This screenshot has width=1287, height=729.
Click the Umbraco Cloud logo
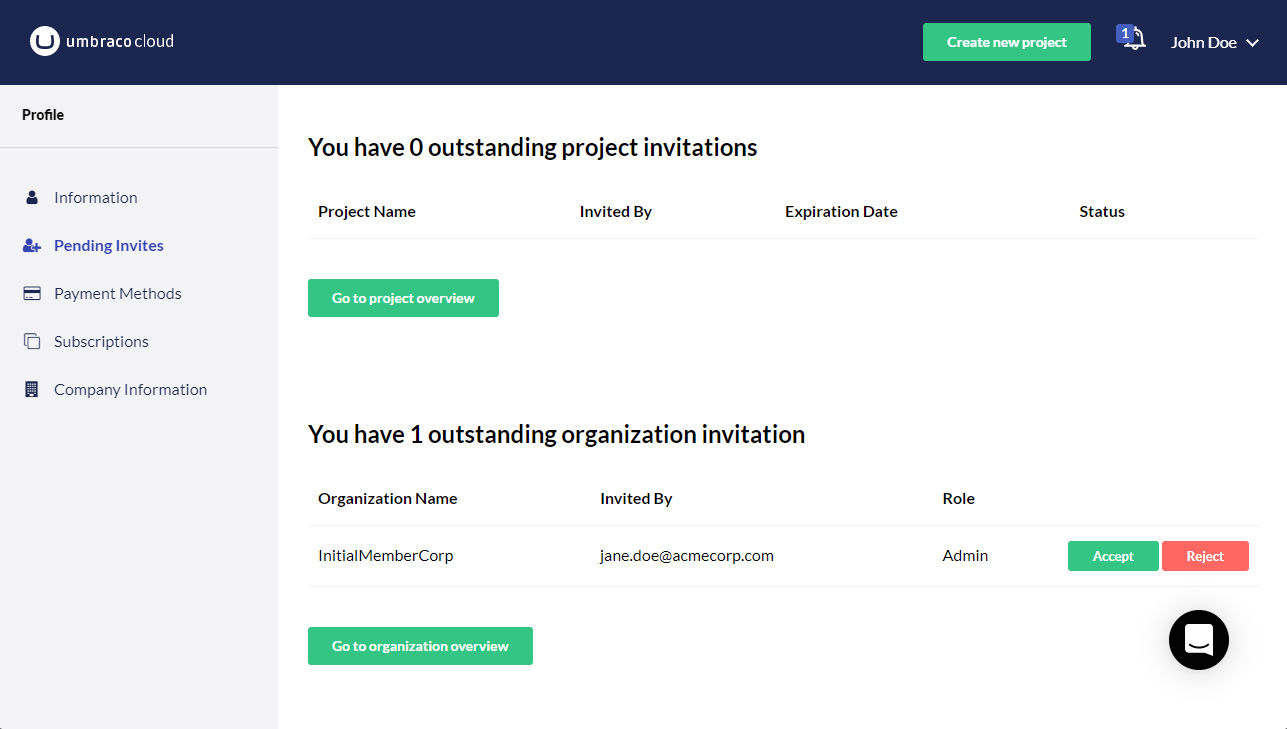[x=102, y=42]
